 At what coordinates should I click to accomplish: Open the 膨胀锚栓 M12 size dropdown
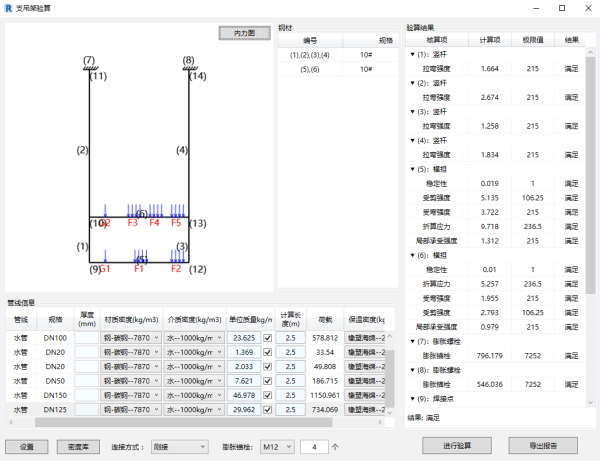pos(276,446)
